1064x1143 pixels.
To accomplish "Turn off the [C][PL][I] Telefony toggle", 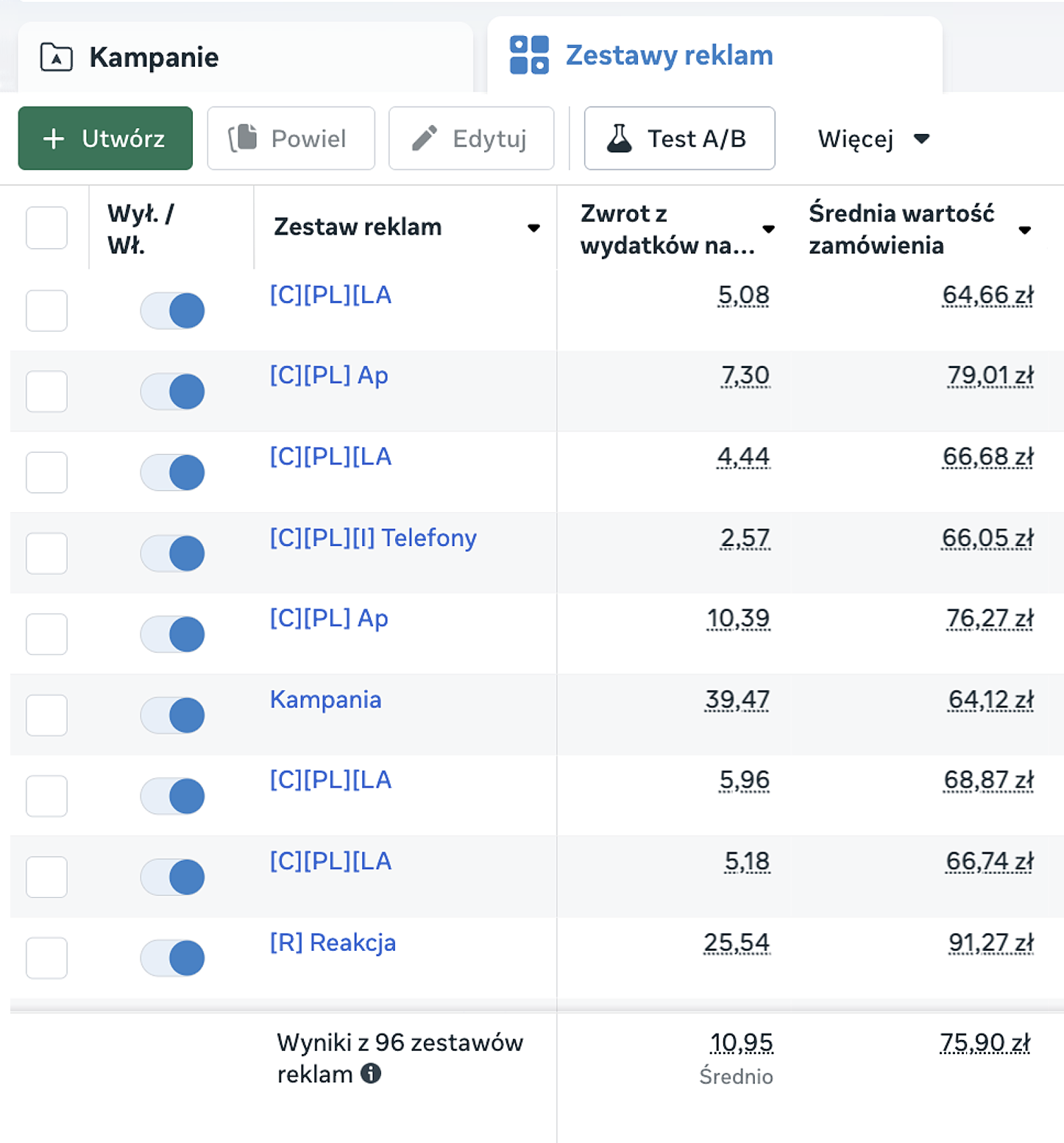I will tap(173, 553).
